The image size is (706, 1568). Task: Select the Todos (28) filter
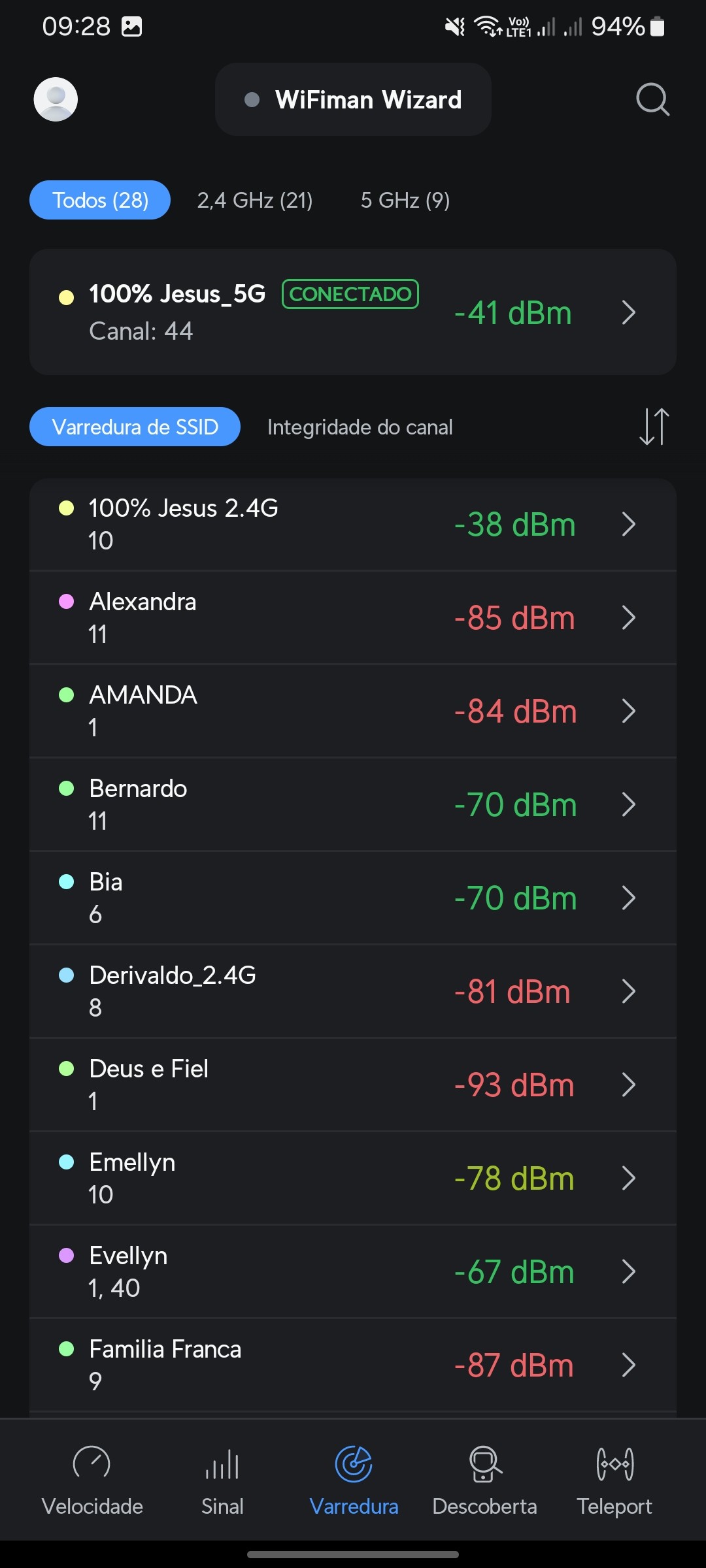100,200
